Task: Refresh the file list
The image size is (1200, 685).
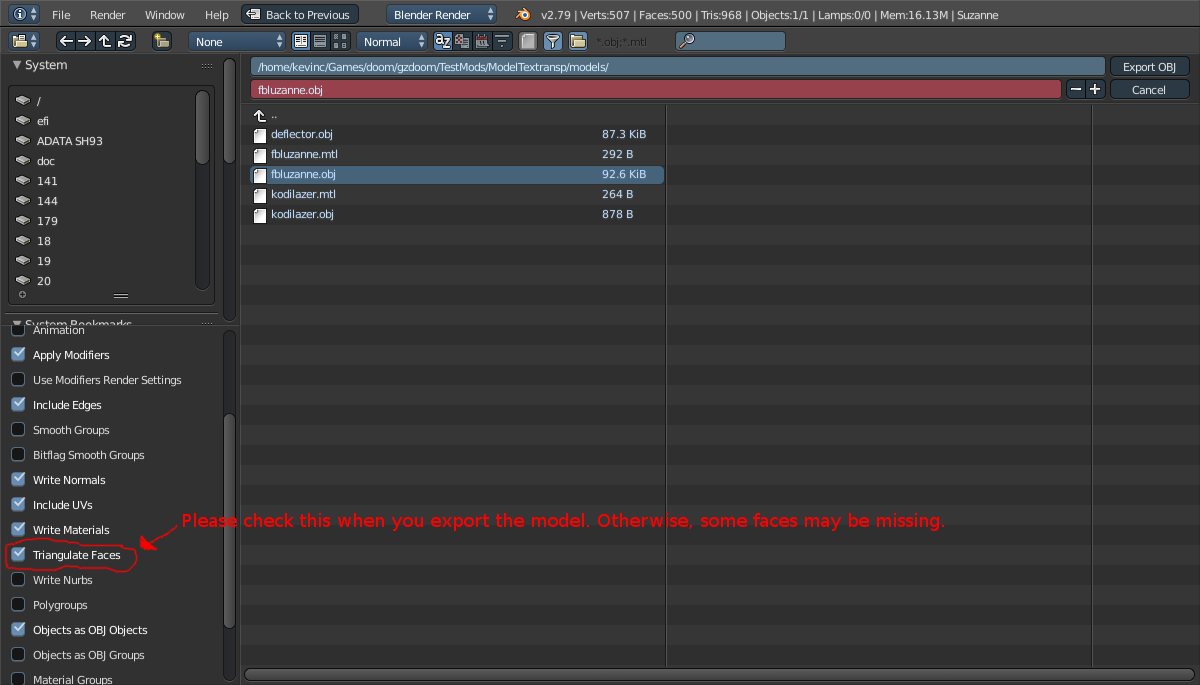Action: pyautogui.click(x=125, y=41)
